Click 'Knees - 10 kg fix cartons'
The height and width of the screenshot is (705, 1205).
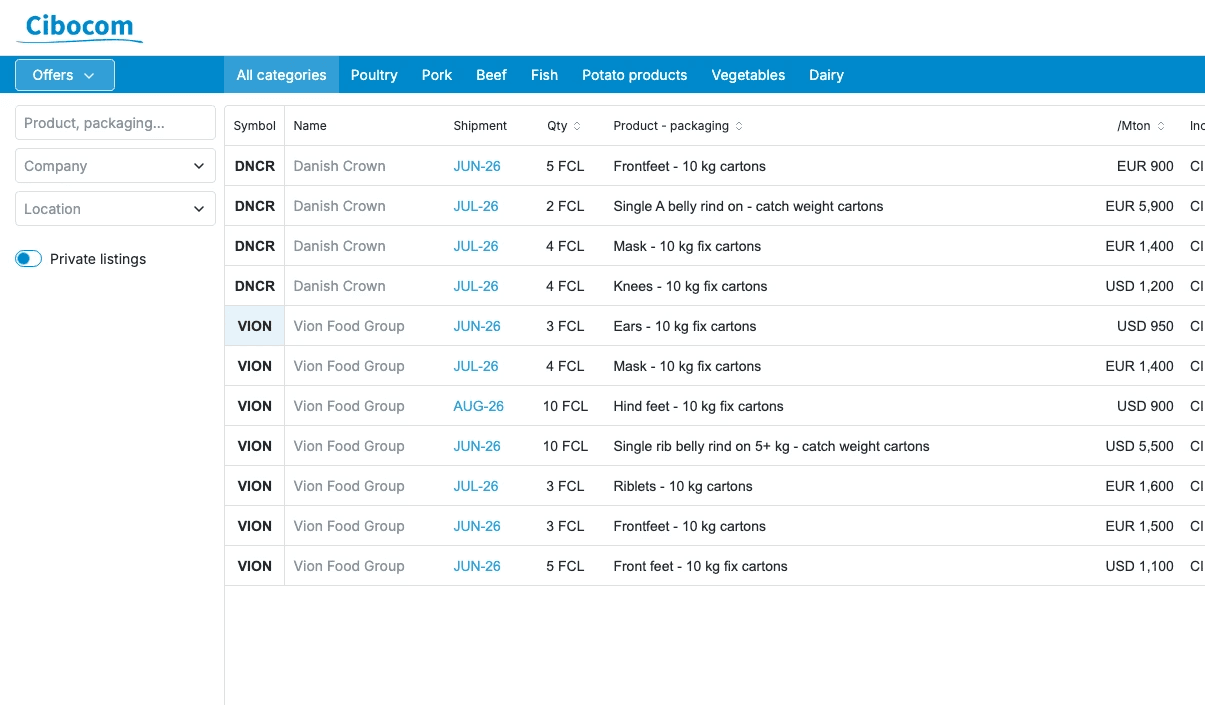click(x=690, y=286)
